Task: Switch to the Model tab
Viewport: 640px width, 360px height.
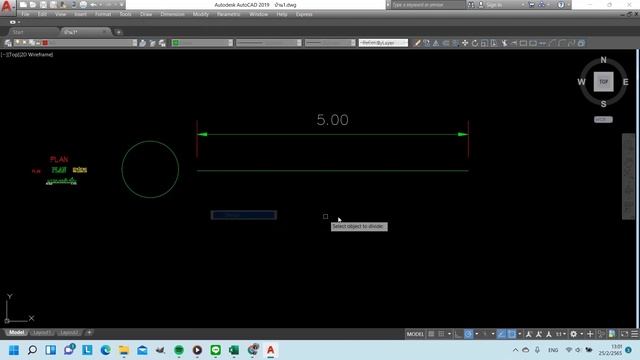Action: 16,333
